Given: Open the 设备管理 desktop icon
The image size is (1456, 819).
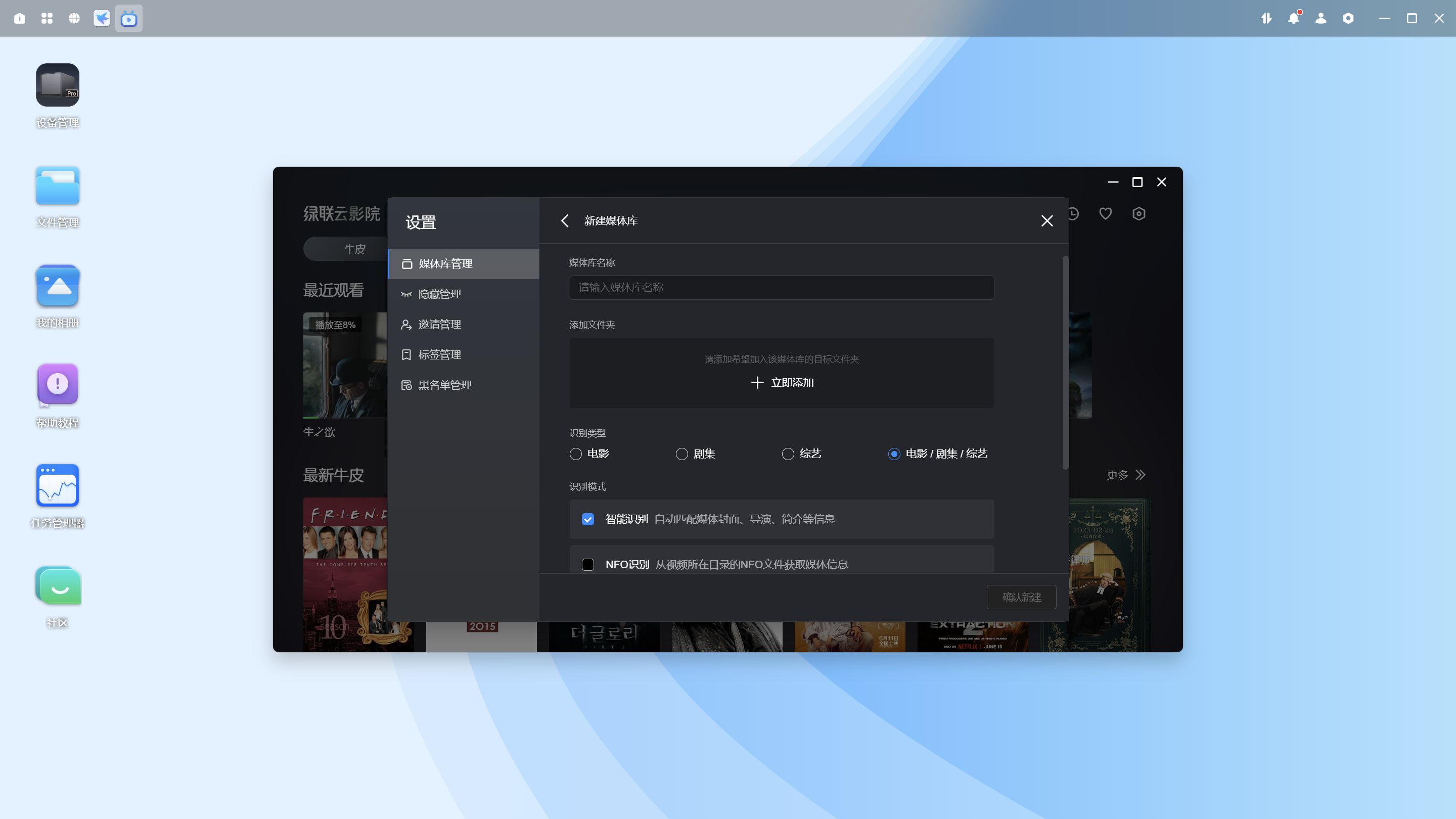Looking at the screenshot, I should tap(57, 85).
